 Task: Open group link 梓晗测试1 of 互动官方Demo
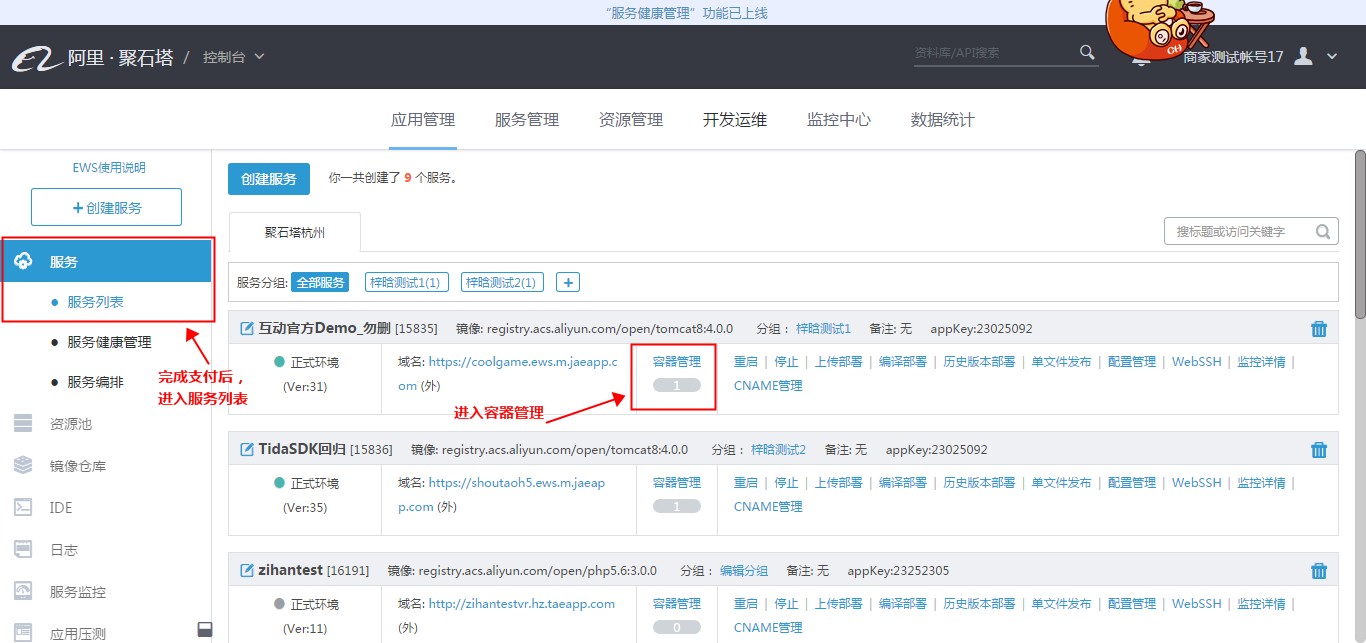point(823,329)
